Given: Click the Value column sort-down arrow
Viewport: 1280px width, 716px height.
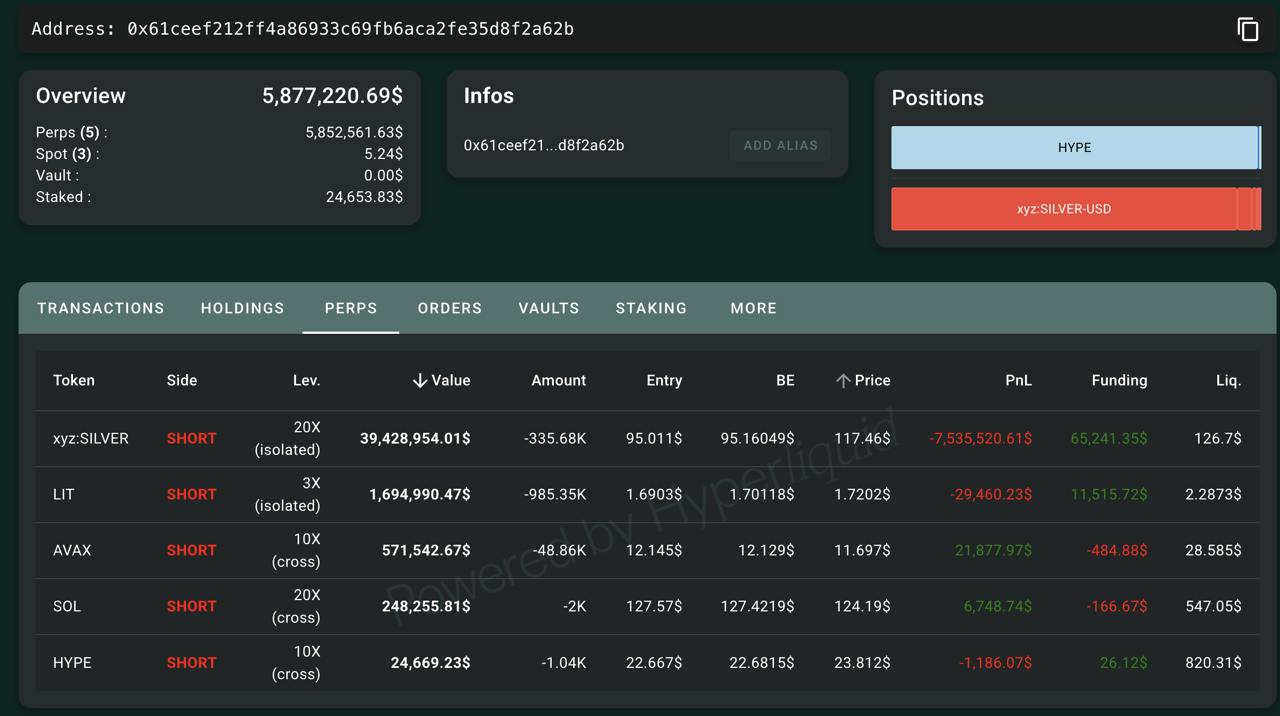Looking at the screenshot, I should [x=420, y=381].
